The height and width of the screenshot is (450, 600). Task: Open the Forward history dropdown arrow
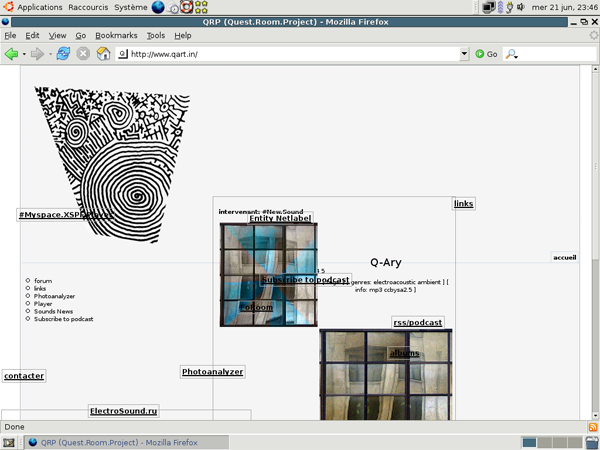pyautogui.click(x=50, y=54)
